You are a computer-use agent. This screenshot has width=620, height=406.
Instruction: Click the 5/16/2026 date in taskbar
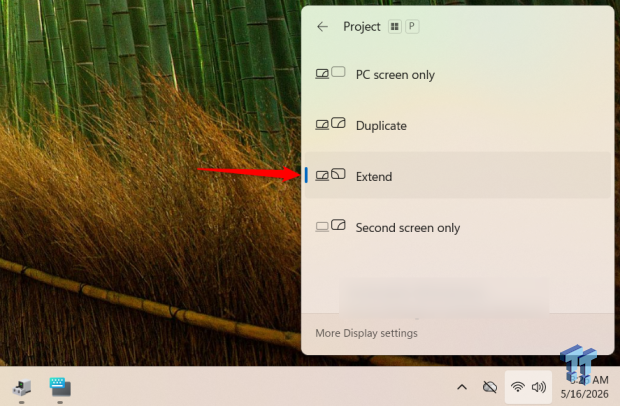tap(584, 394)
